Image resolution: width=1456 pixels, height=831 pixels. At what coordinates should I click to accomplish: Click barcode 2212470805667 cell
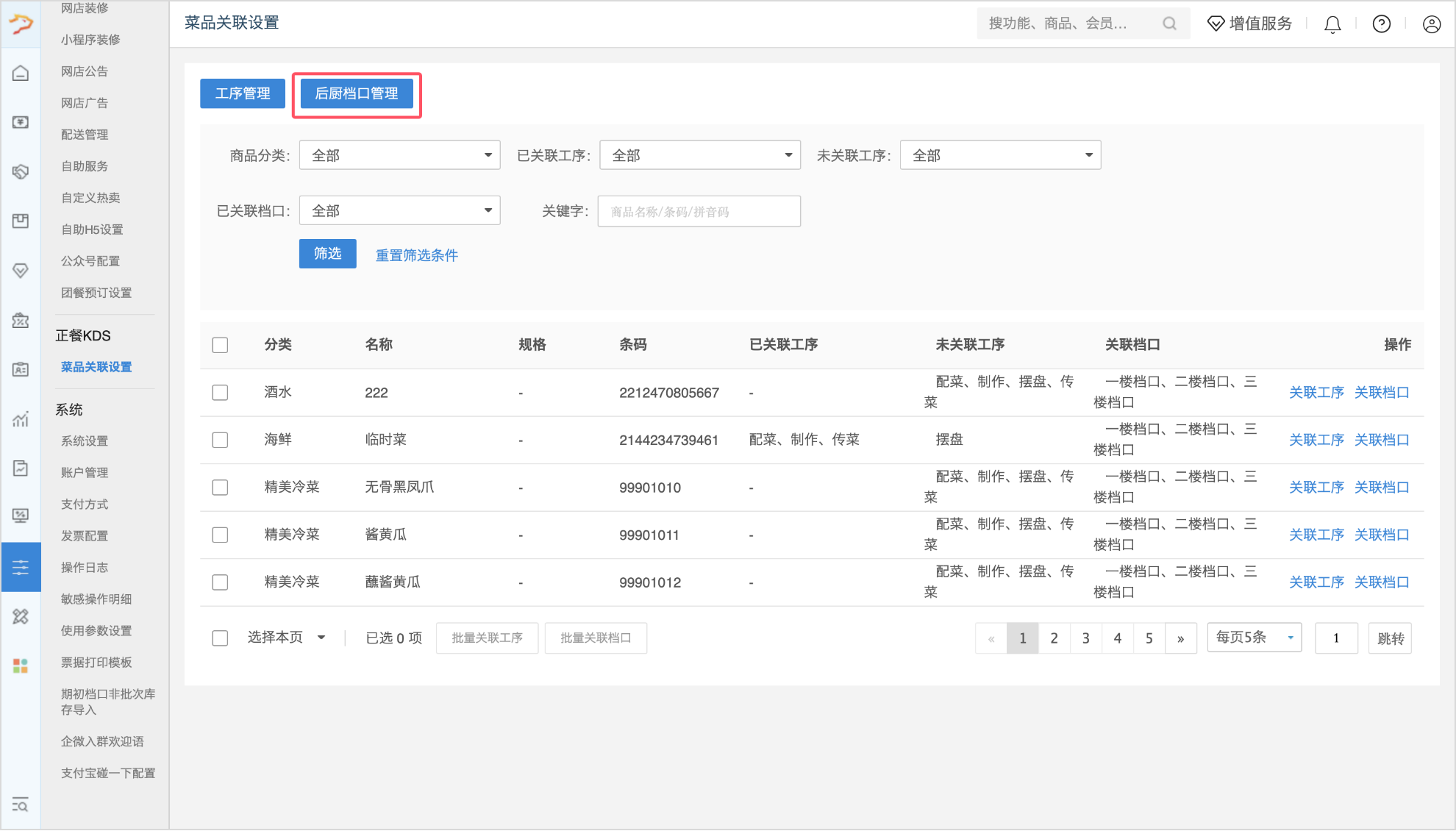[669, 393]
